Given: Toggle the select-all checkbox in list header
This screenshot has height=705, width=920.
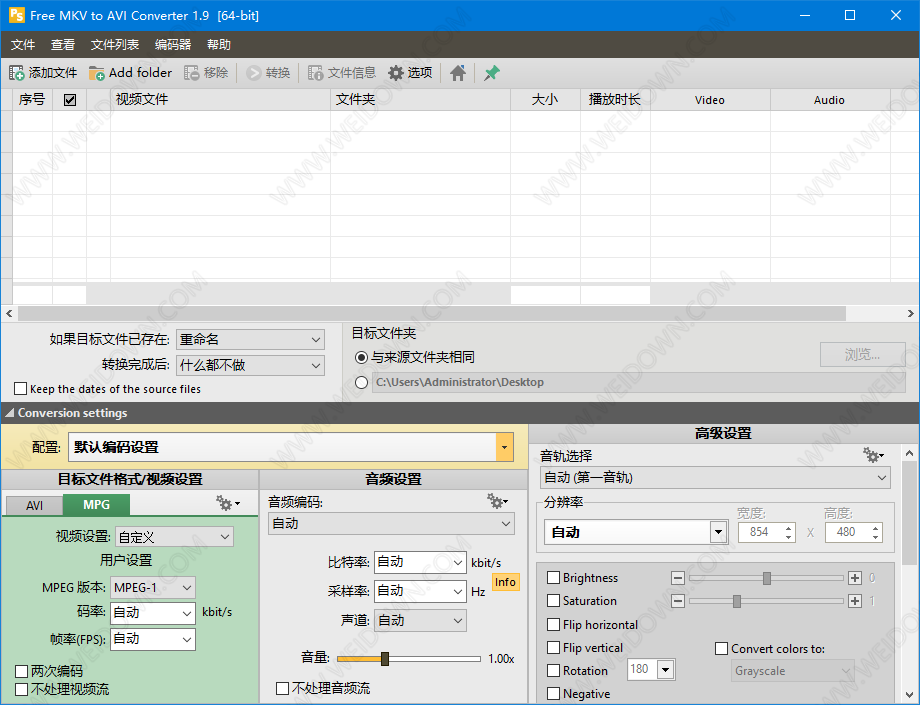Looking at the screenshot, I should click(x=70, y=100).
